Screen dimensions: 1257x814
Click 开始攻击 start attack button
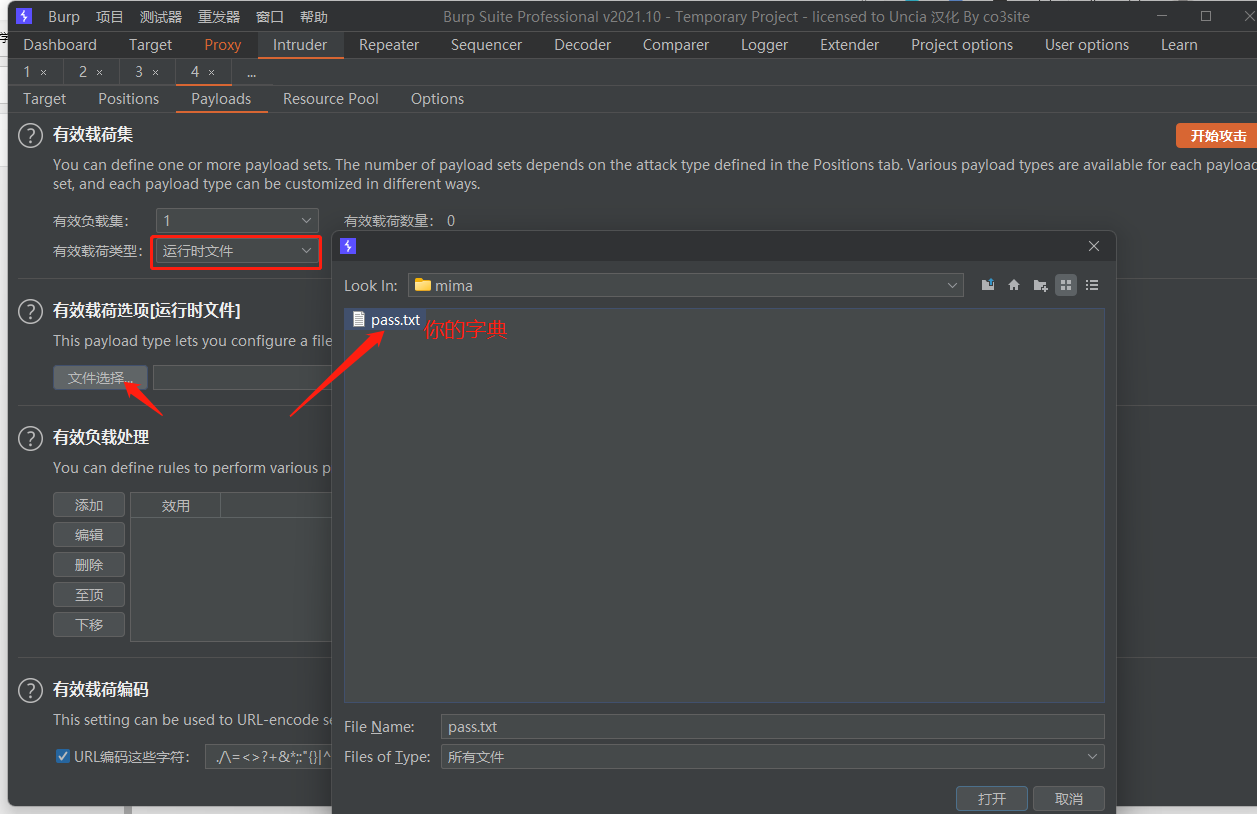(x=1218, y=136)
